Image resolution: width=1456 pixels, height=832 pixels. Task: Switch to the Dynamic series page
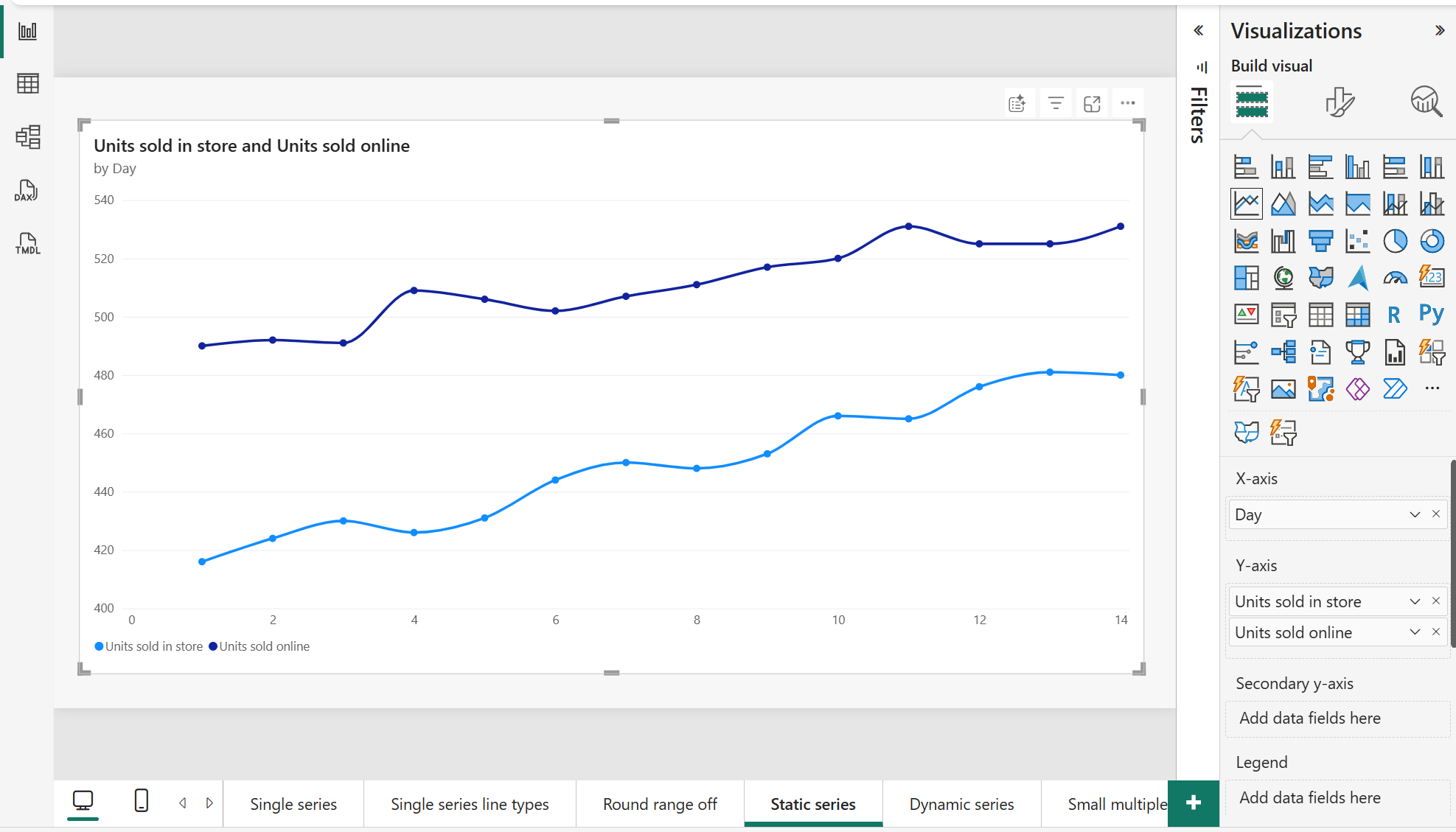coord(962,804)
